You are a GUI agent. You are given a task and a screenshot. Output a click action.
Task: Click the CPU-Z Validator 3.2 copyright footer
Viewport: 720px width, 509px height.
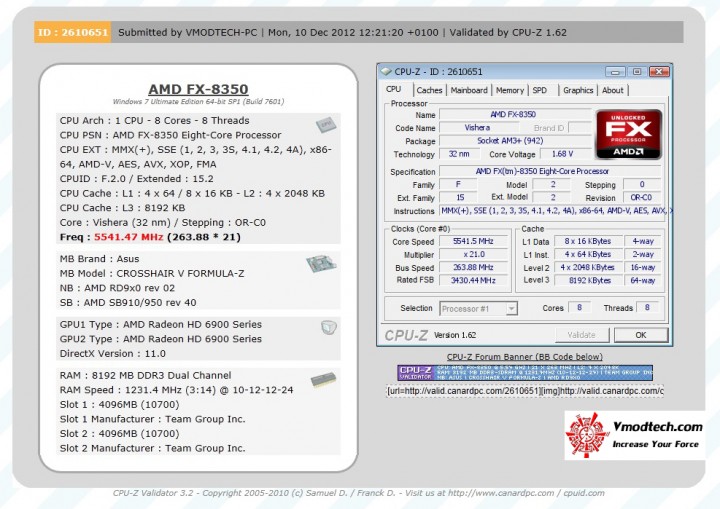[359, 493]
